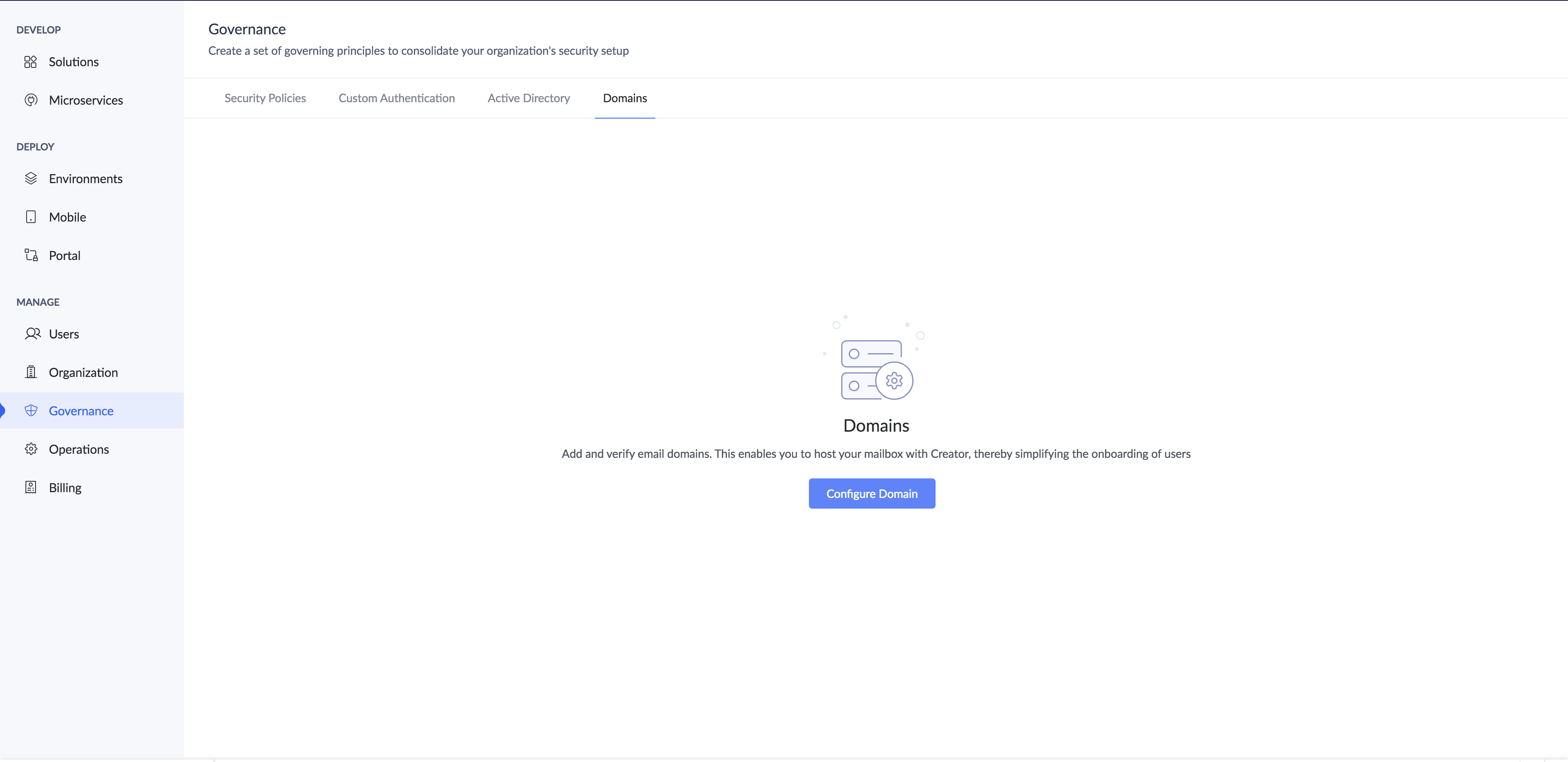Click the Governance shield icon
This screenshot has width=1568, height=762.
point(30,410)
